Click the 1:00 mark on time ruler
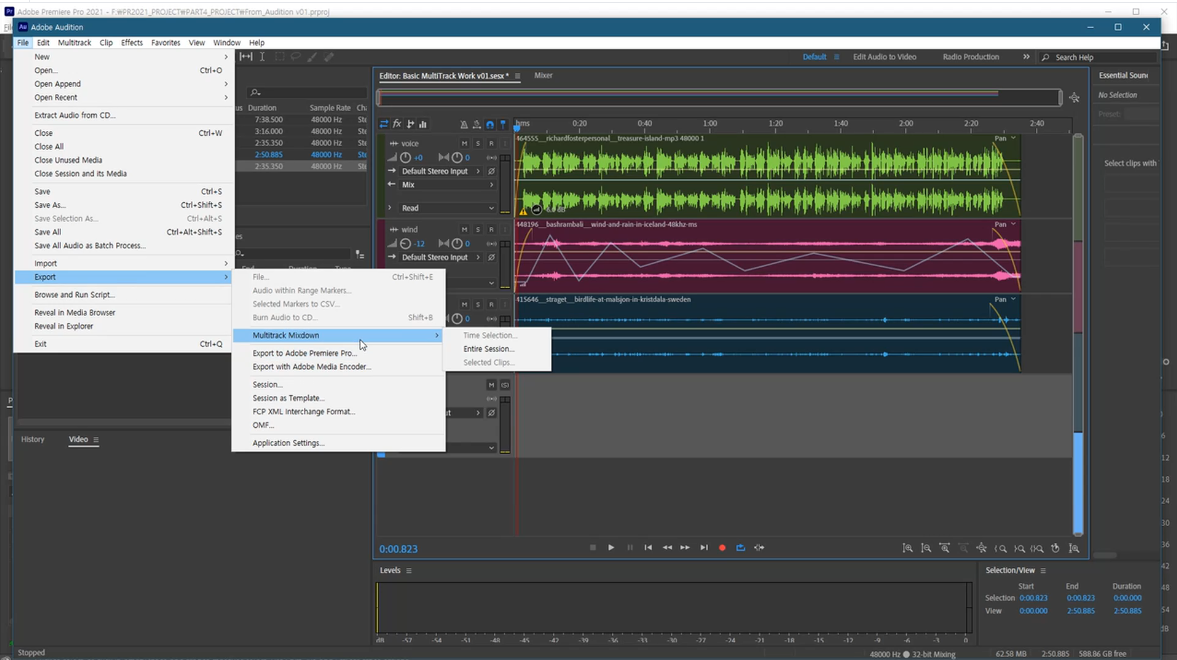This screenshot has height=660, width=1177. tap(709, 123)
